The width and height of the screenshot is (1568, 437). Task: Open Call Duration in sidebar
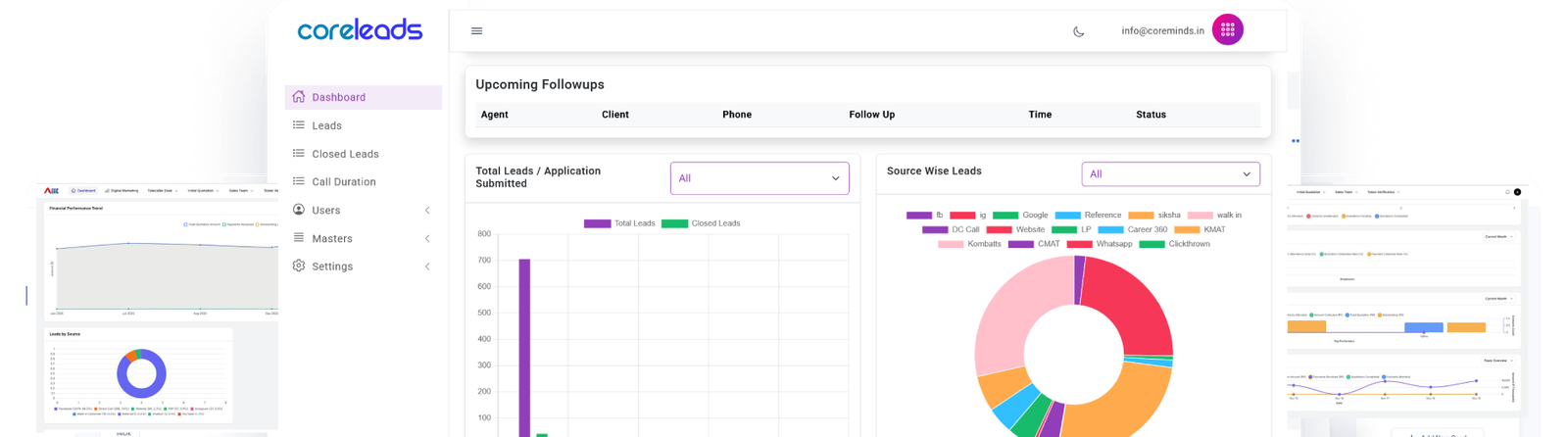pos(343,182)
